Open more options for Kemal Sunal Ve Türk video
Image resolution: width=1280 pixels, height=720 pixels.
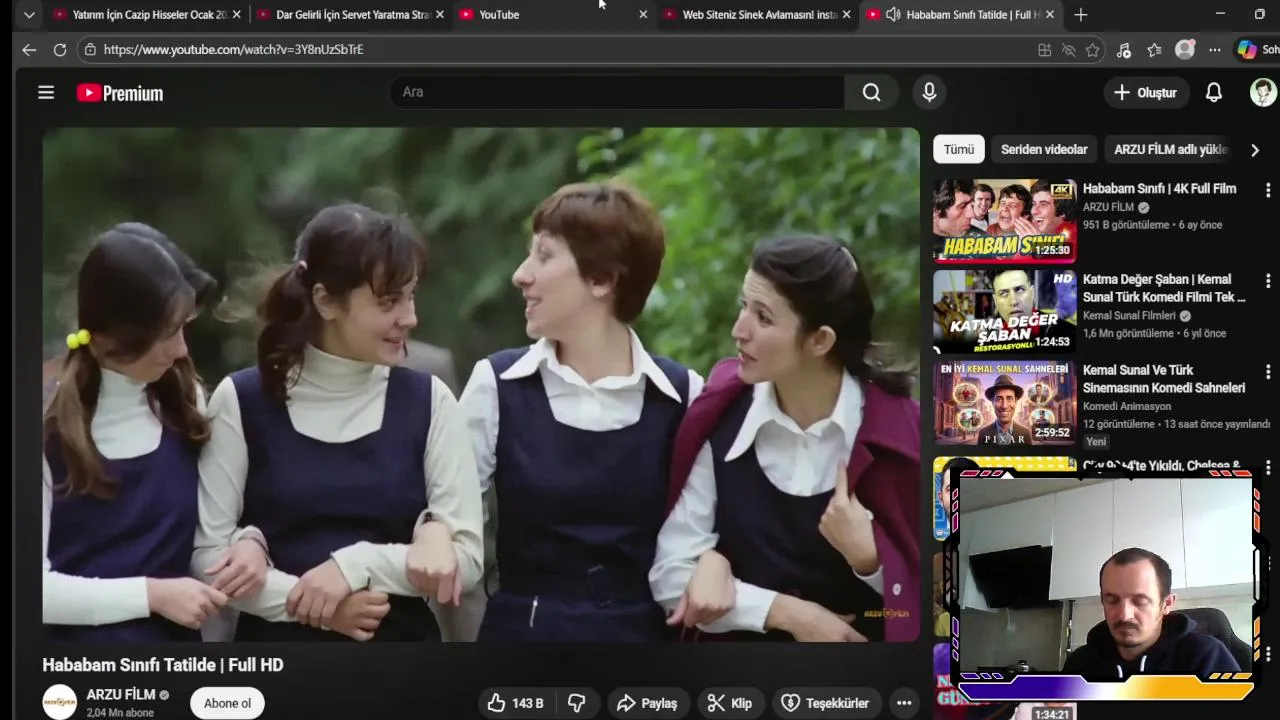[x=1267, y=372]
